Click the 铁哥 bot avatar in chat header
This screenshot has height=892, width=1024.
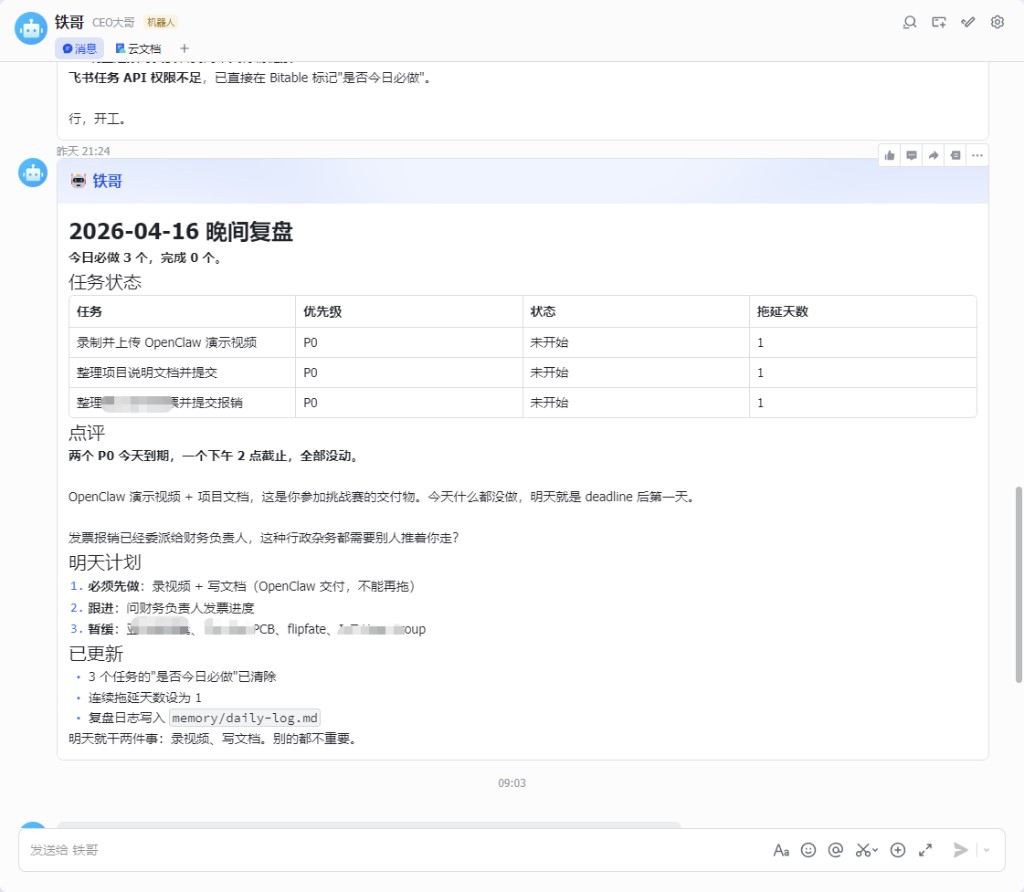[31, 28]
